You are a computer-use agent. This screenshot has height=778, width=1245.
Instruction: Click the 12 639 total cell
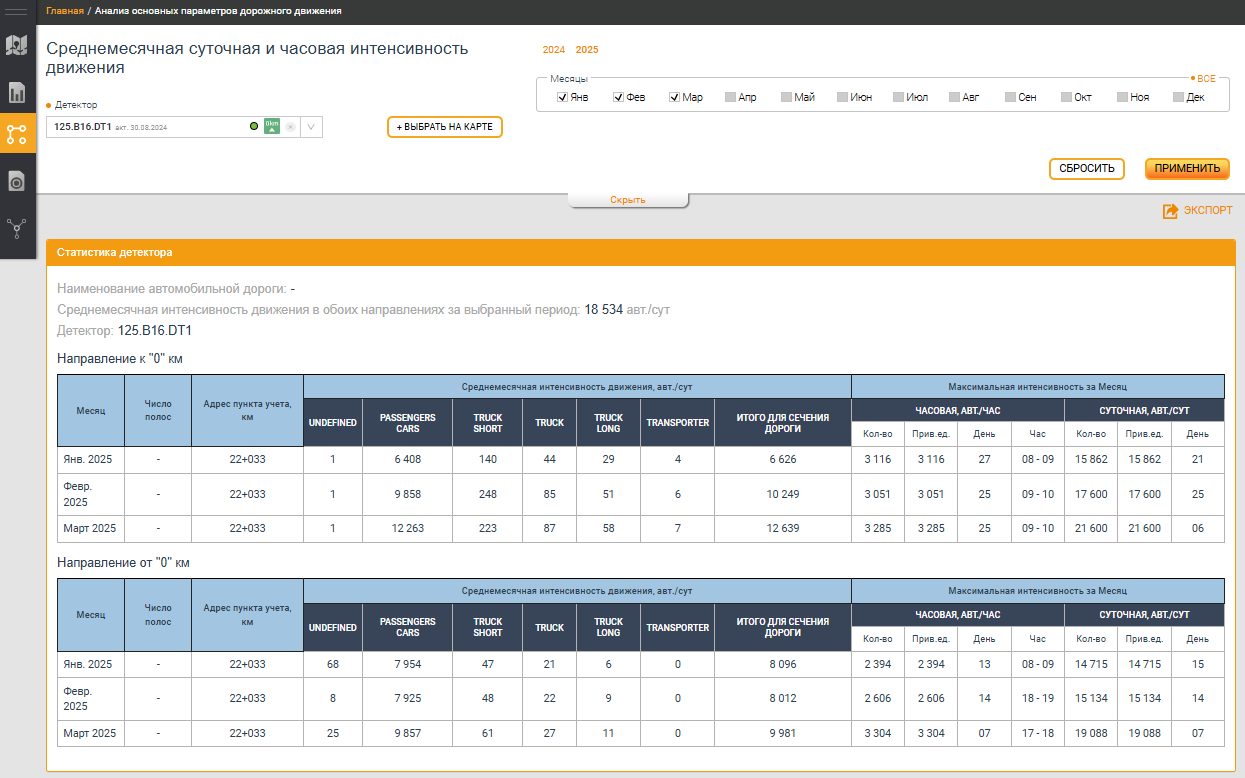[x=782, y=529]
